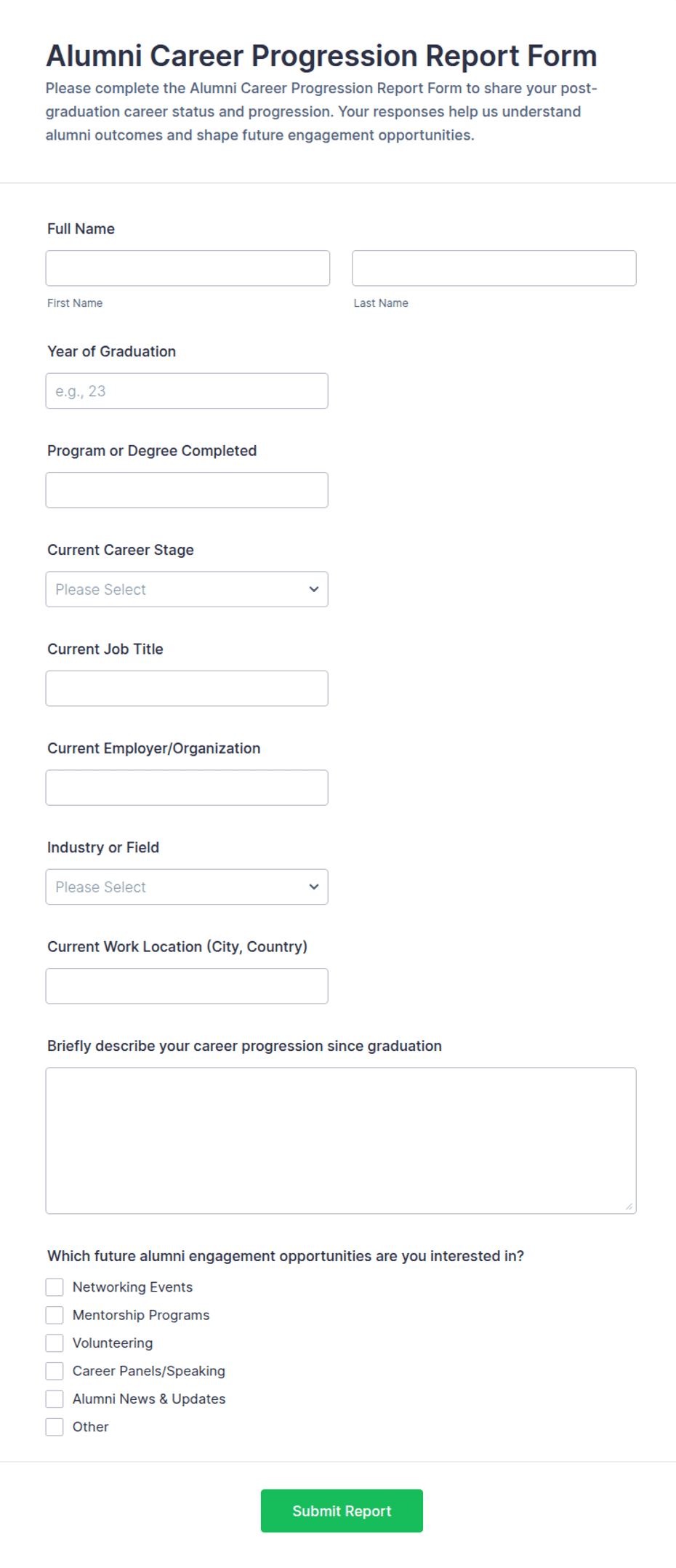Viewport: 676px width, 1568px height.
Task: Click the chevron arrow on Current Career Stage
Action: [314, 589]
